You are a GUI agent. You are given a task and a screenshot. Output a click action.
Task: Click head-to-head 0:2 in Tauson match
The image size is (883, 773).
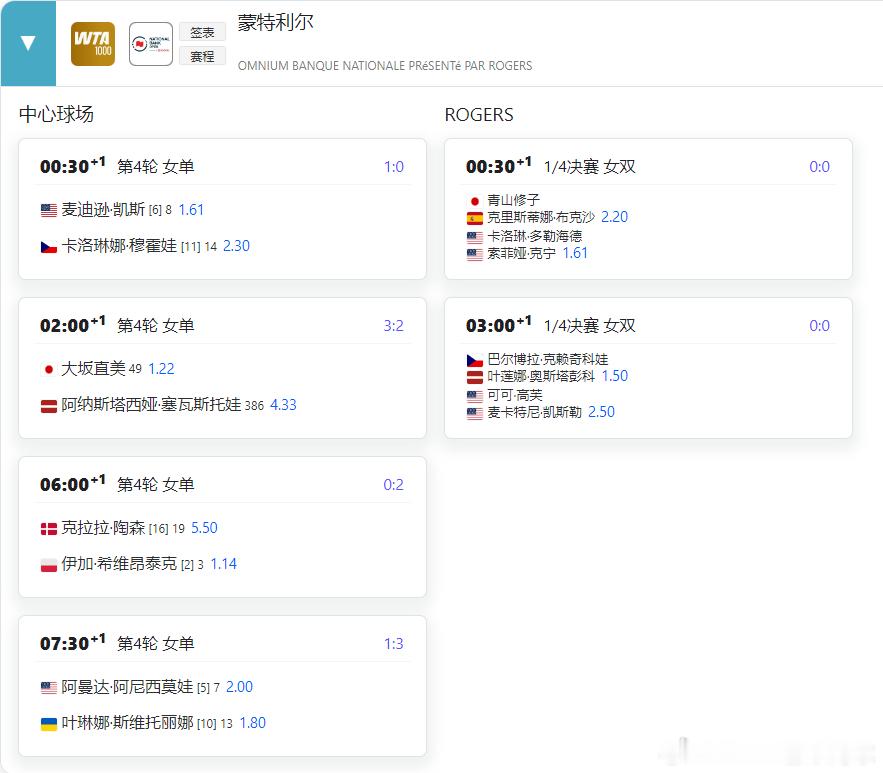tap(394, 485)
